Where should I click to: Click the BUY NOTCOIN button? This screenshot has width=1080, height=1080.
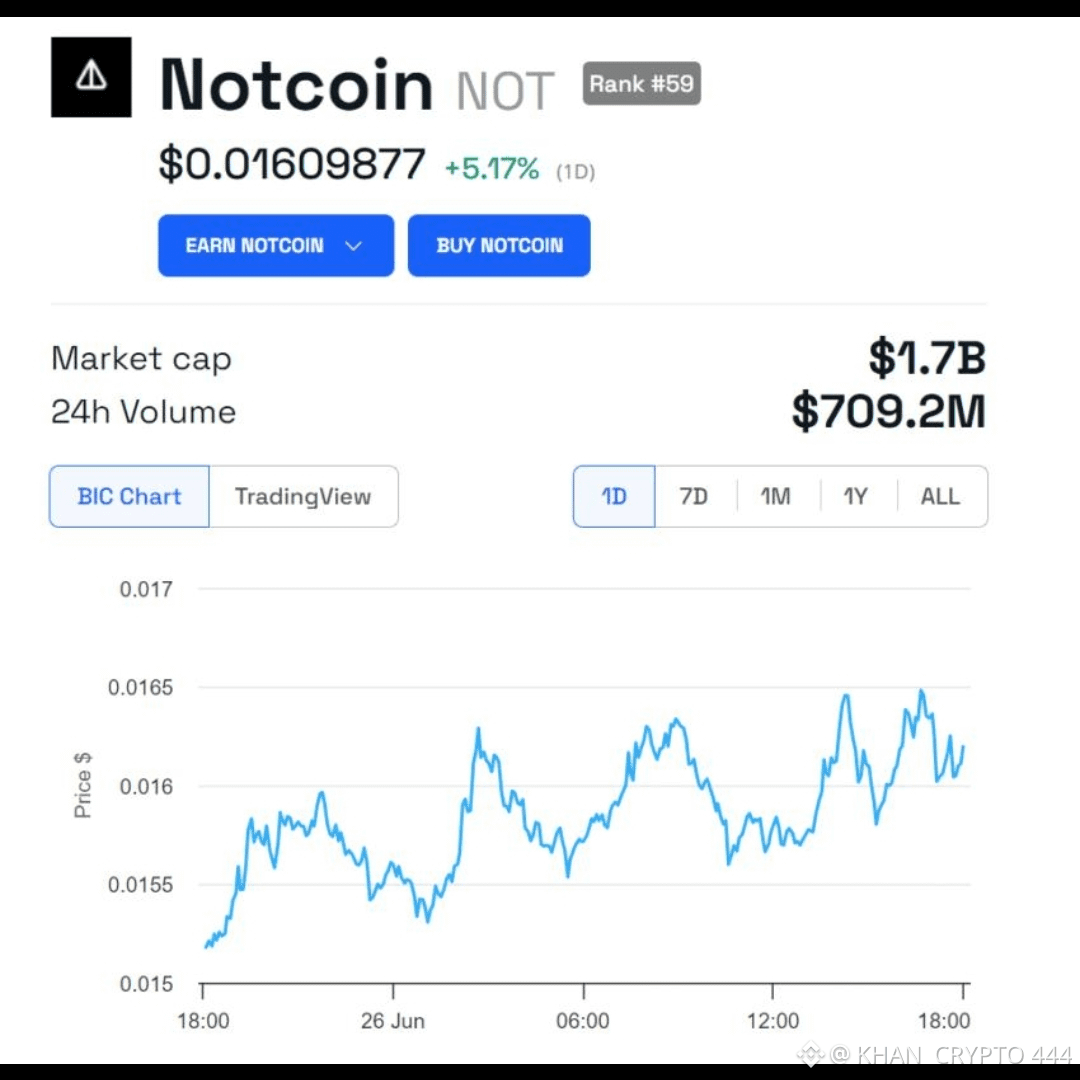pyautogui.click(x=499, y=246)
